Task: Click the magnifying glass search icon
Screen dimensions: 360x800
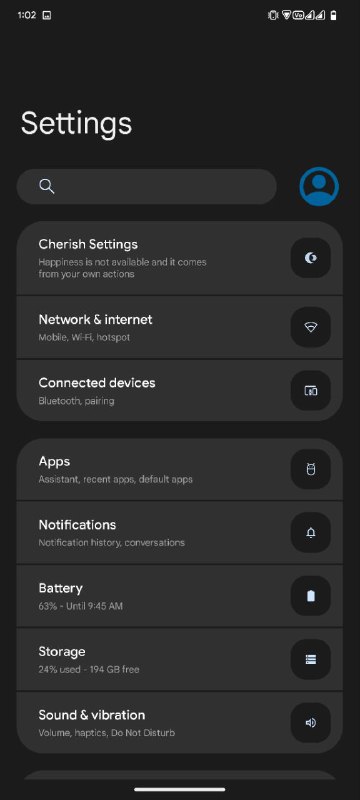Action: point(46,186)
